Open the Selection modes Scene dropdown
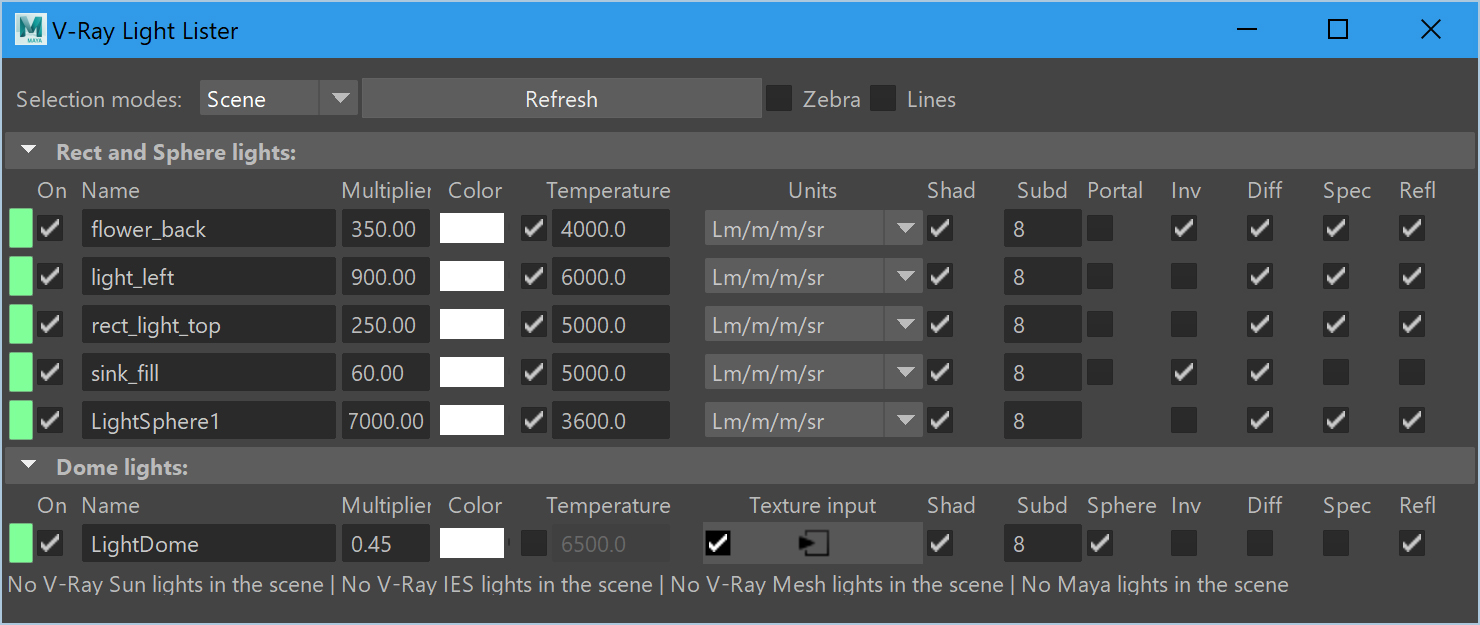 click(278, 99)
